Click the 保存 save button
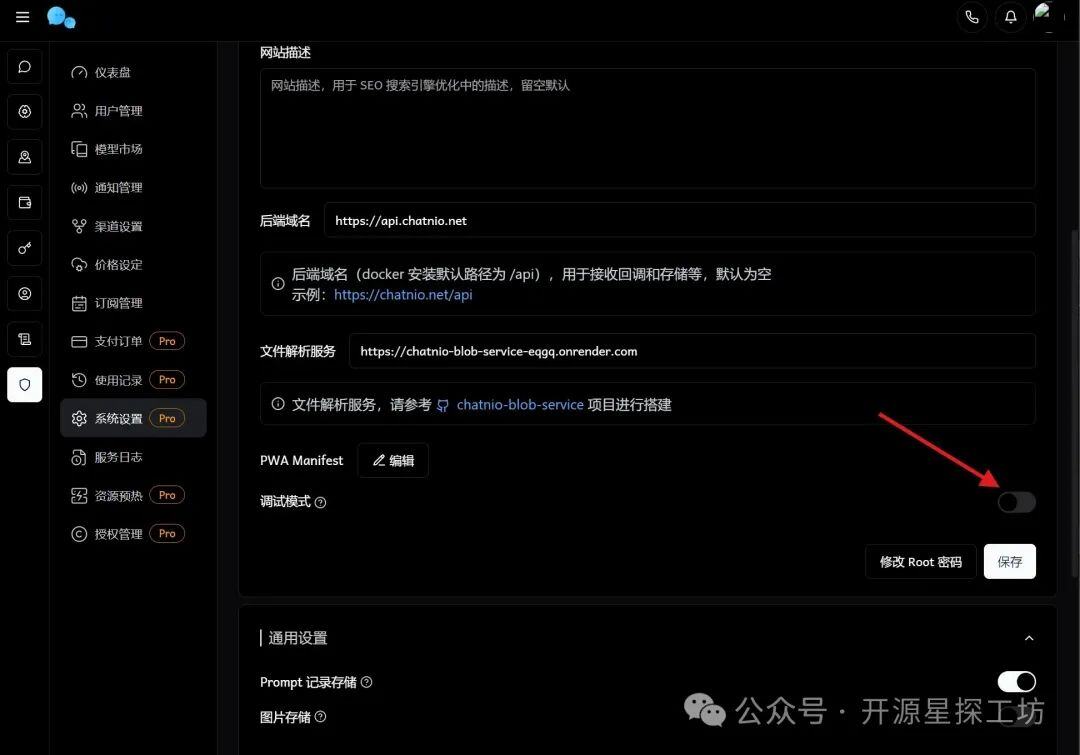Image resolution: width=1080 pixels, height=755 pixels. pos(1010,561)
